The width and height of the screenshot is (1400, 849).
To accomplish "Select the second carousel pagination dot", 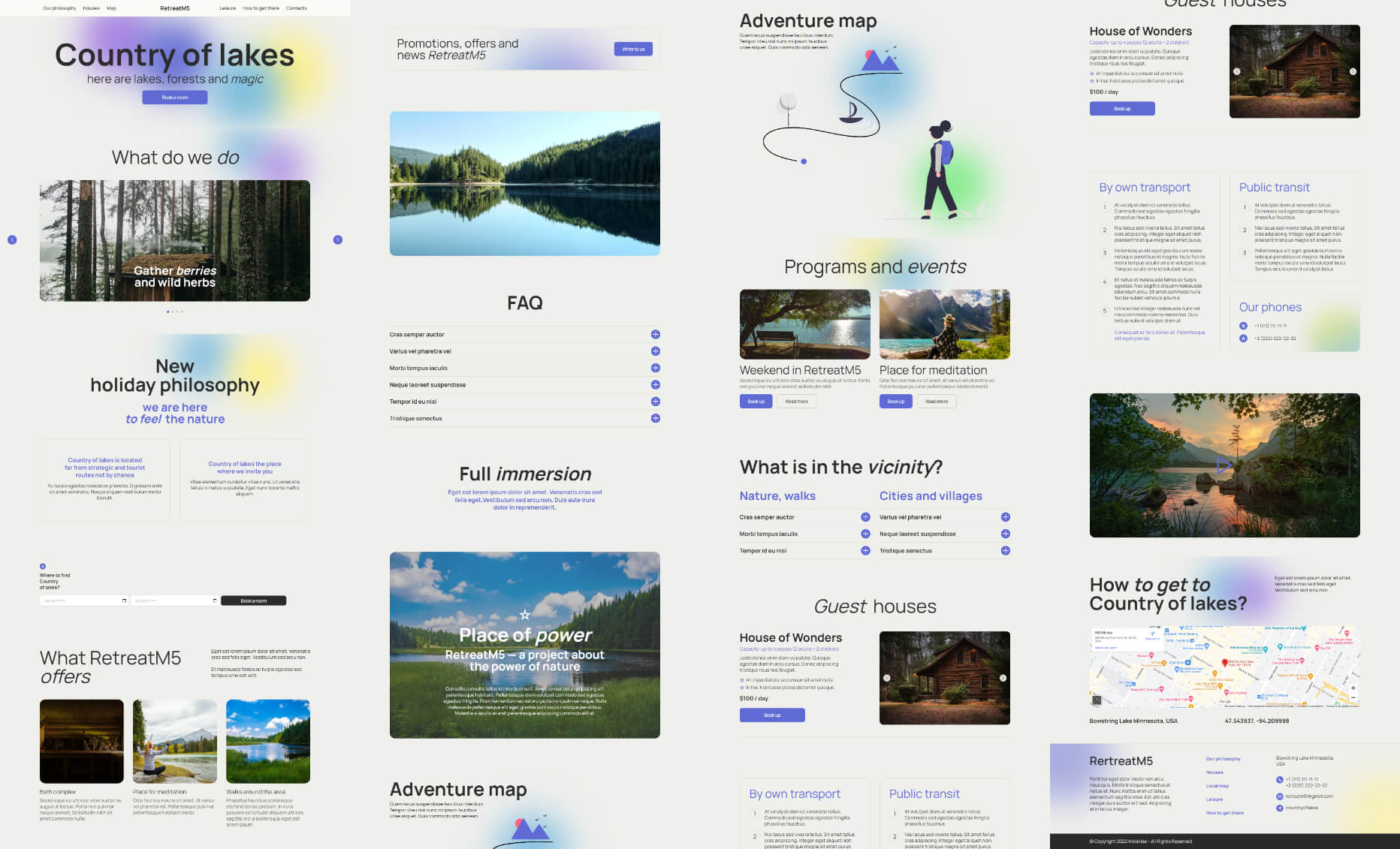I will [172, 312].
